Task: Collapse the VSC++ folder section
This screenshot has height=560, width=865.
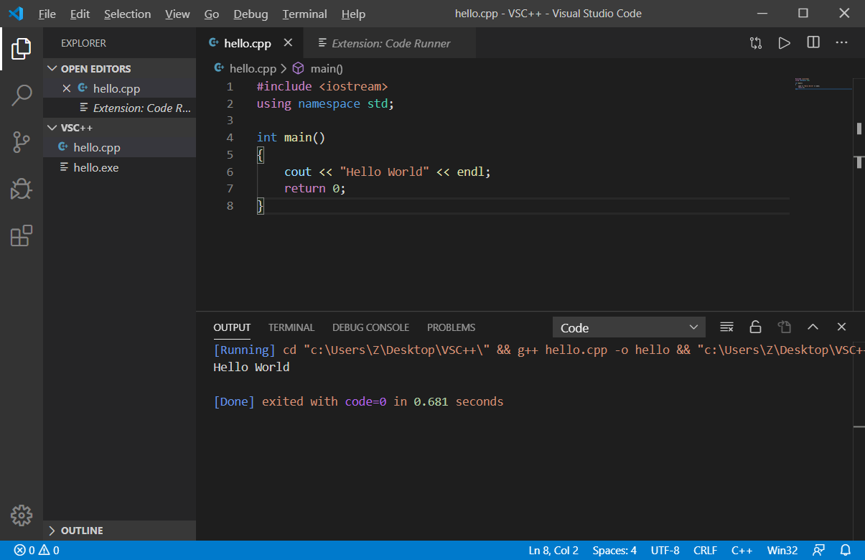Action: point(119,127)
